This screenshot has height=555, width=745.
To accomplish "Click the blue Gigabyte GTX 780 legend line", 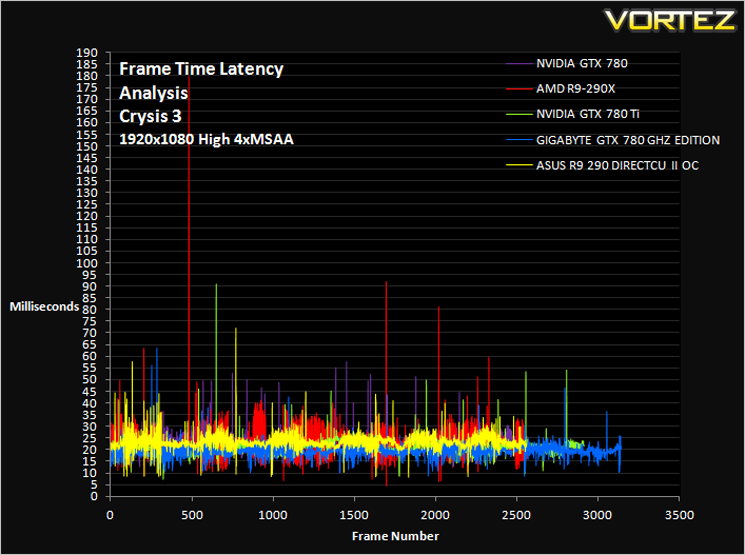I will coord(519,140).
